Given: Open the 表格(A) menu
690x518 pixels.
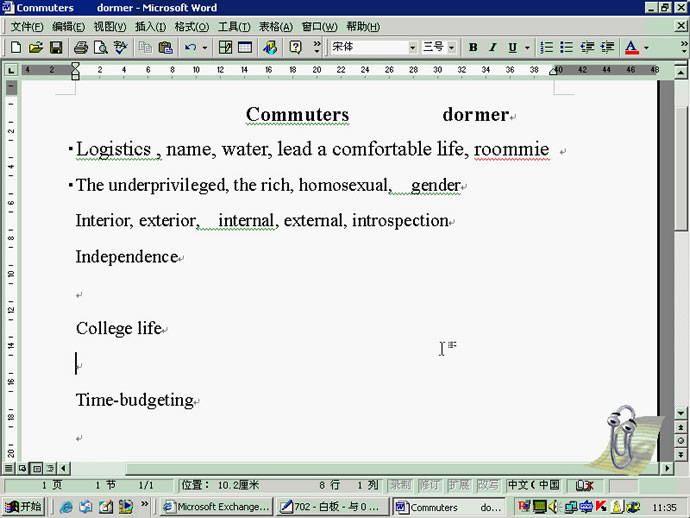Looking at the screenshot, I should pos(275,27).
